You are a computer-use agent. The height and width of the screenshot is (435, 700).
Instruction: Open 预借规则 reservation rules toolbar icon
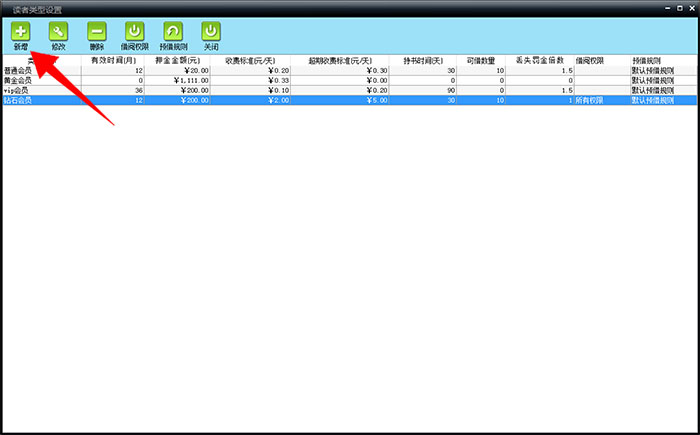coord(173,32)
